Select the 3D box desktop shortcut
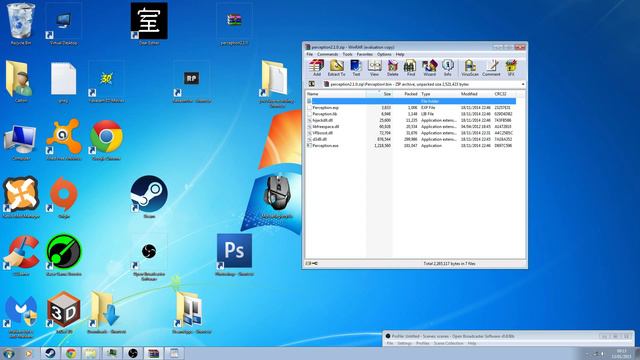 point(64,313)
